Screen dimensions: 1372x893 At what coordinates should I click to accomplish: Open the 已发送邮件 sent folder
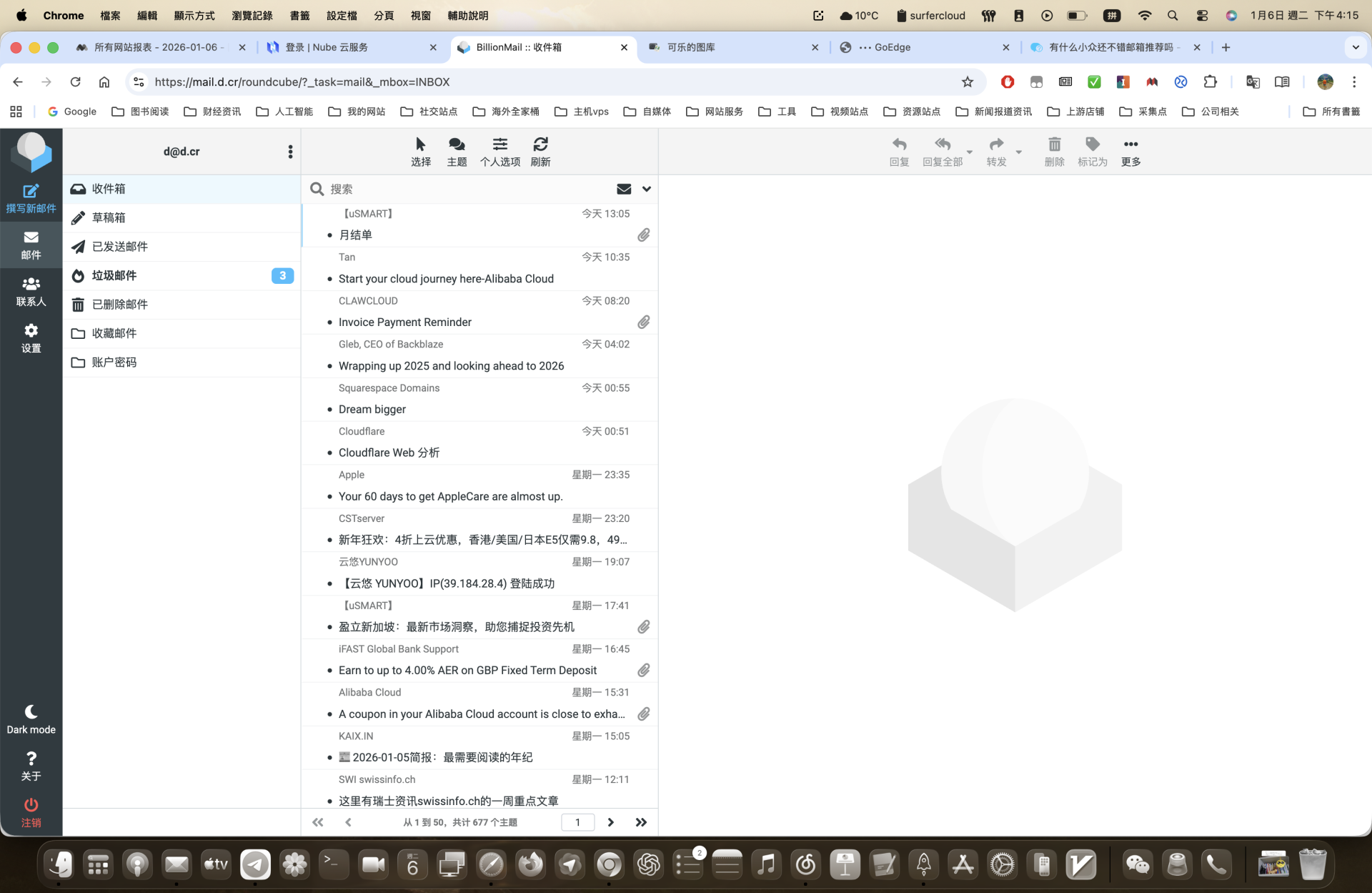pyautogui.click(x=182, y=247)
